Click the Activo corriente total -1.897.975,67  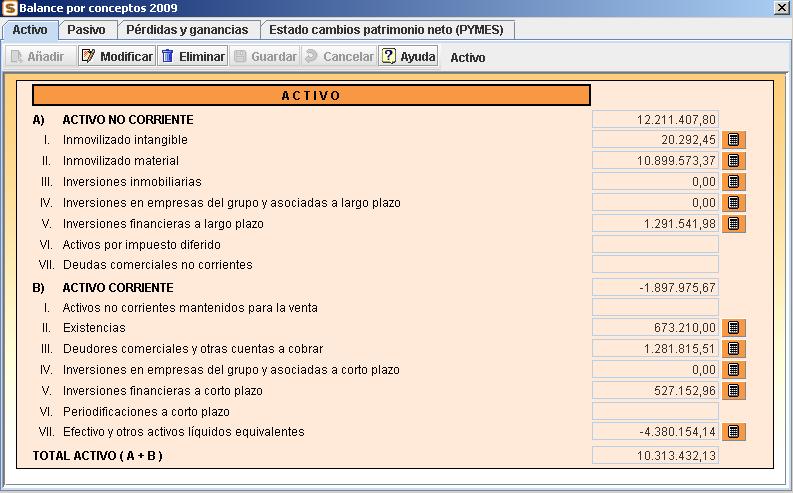[x=655, y=288]
